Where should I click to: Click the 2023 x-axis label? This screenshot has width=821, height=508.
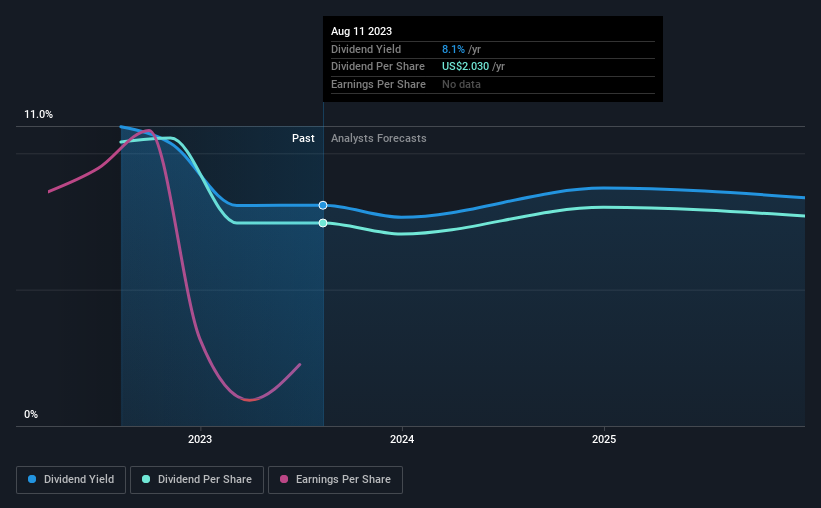click(x=200, y=439)
